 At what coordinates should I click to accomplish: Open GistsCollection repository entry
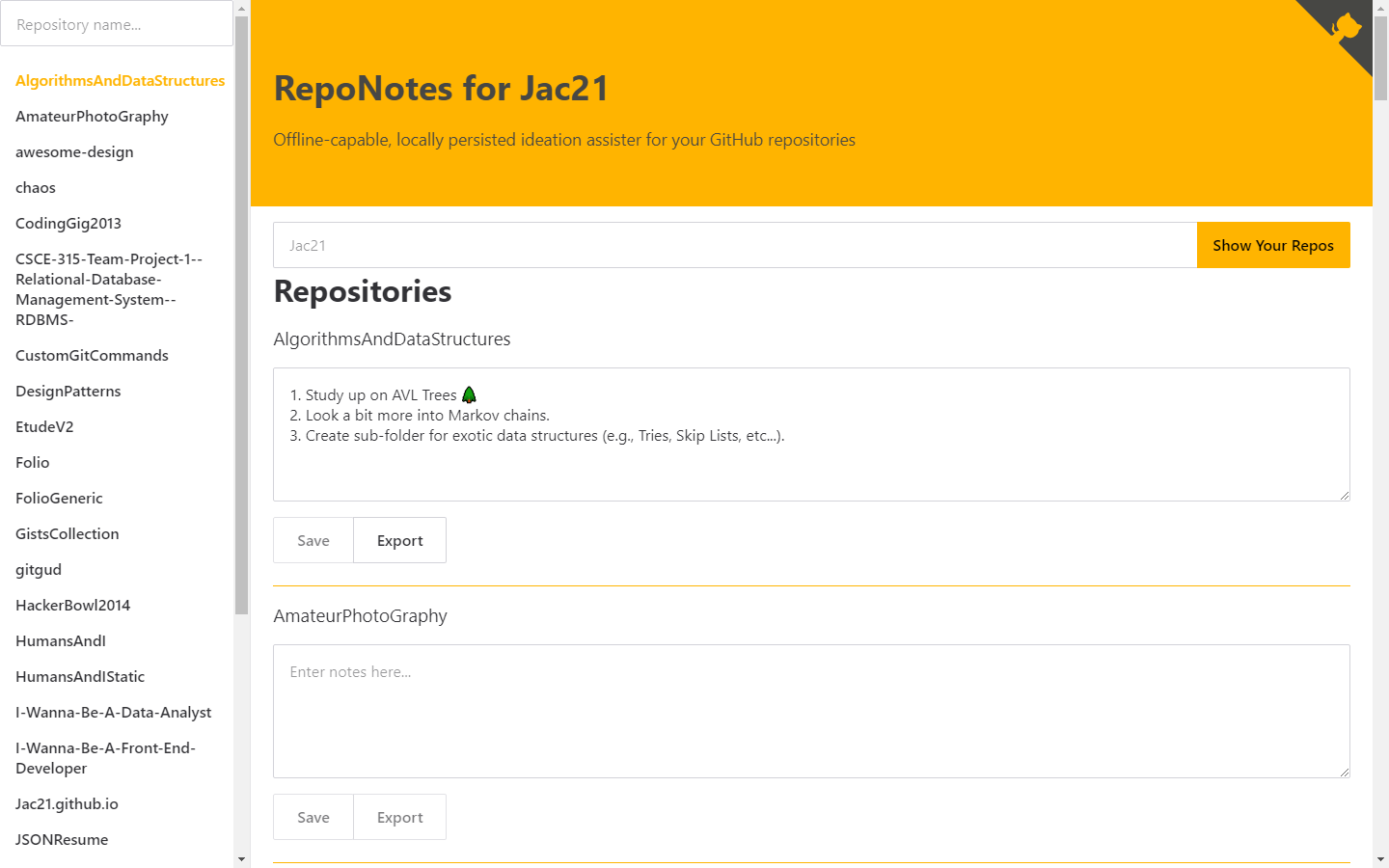pos(68,534)
